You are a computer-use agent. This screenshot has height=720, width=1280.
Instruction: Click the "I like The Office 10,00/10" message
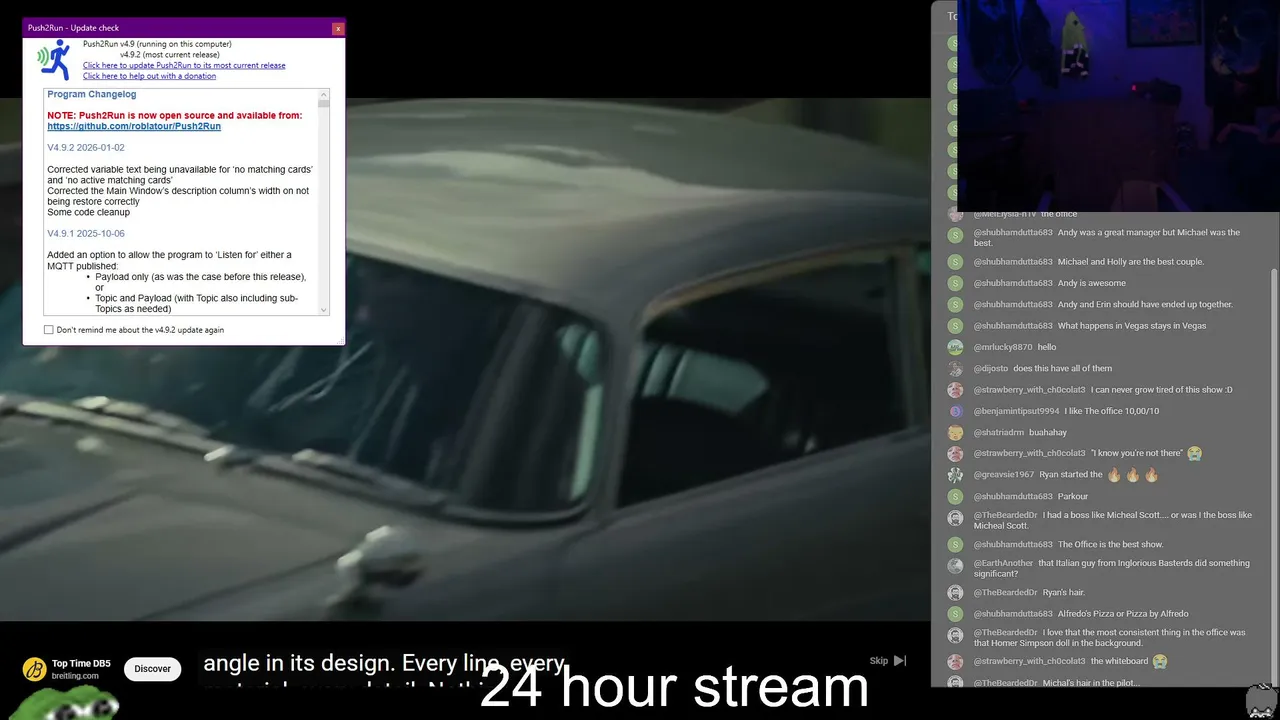1112,411
